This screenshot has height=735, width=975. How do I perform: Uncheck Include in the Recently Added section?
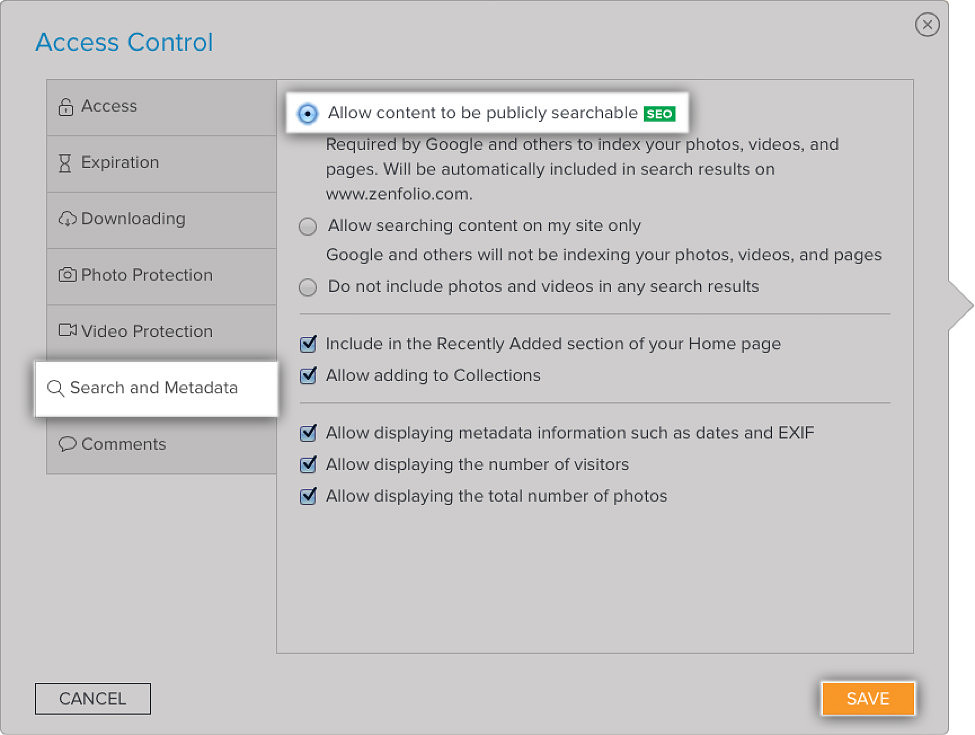pos(308,345)
